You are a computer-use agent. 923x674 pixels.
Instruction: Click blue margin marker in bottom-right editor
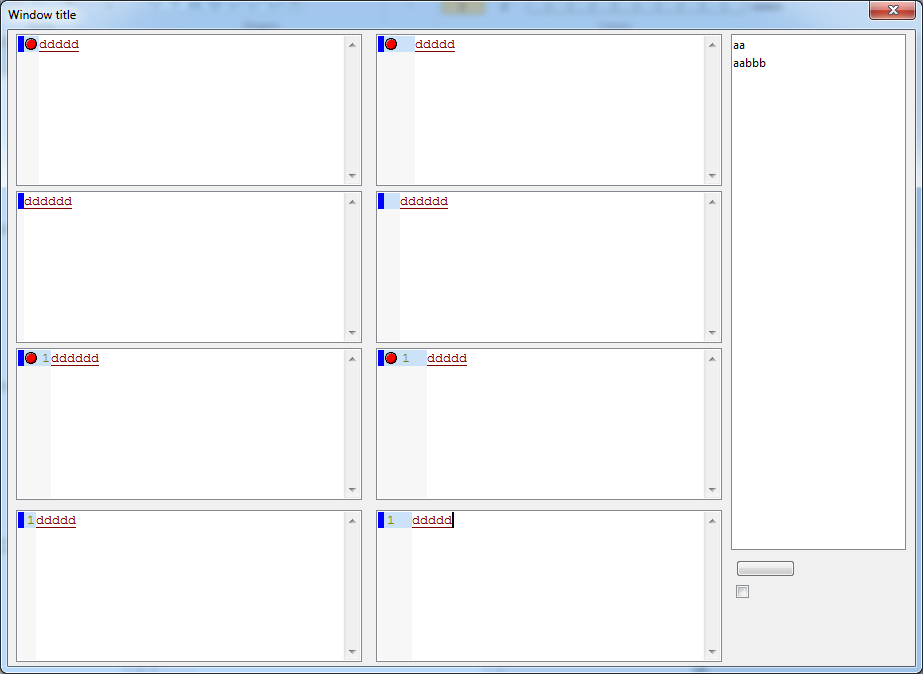pyautogui.click(x=381, y=520)
